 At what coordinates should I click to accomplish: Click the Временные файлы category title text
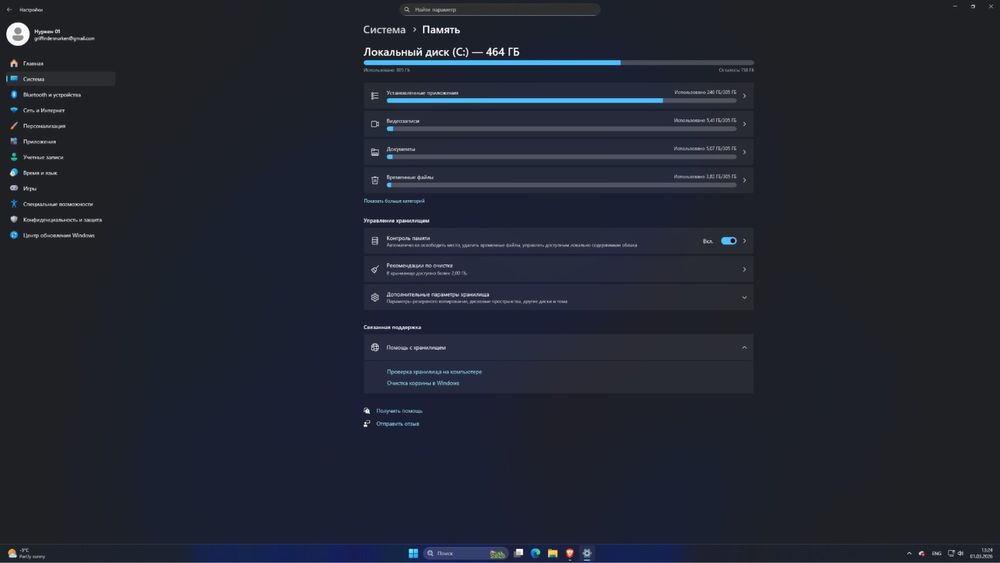410,177
